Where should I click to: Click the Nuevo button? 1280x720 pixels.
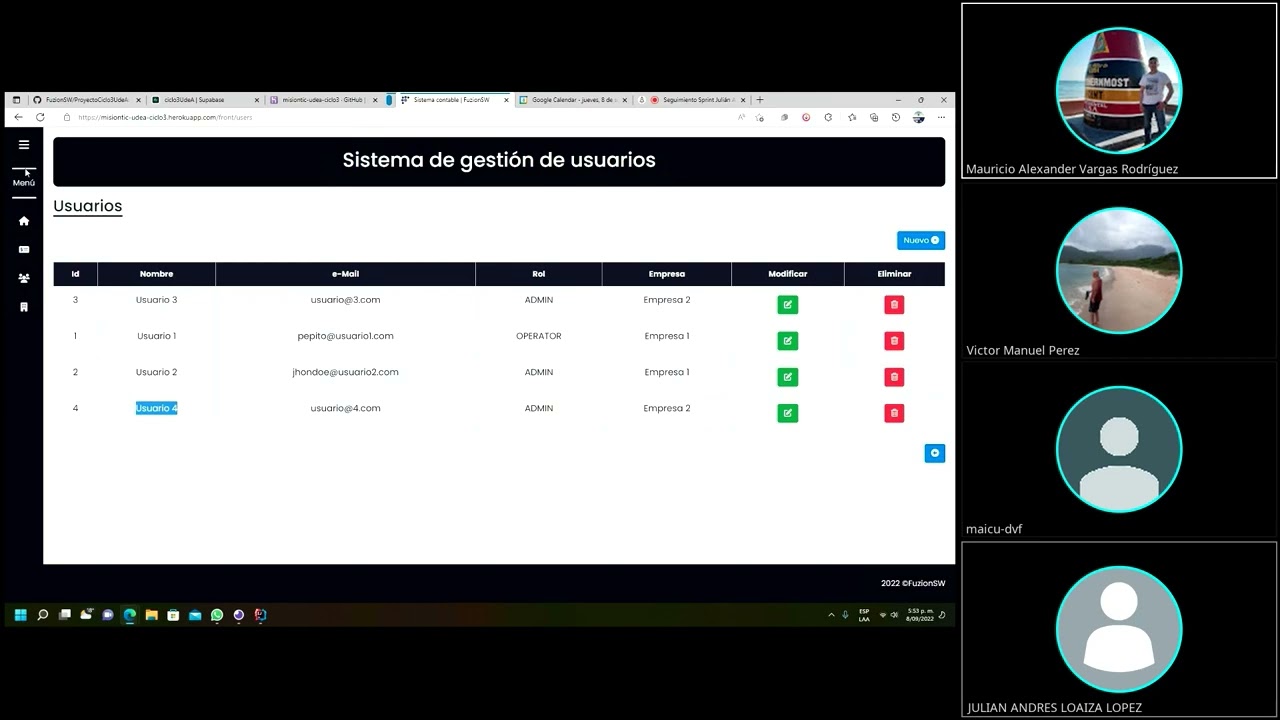click(921, 240)
